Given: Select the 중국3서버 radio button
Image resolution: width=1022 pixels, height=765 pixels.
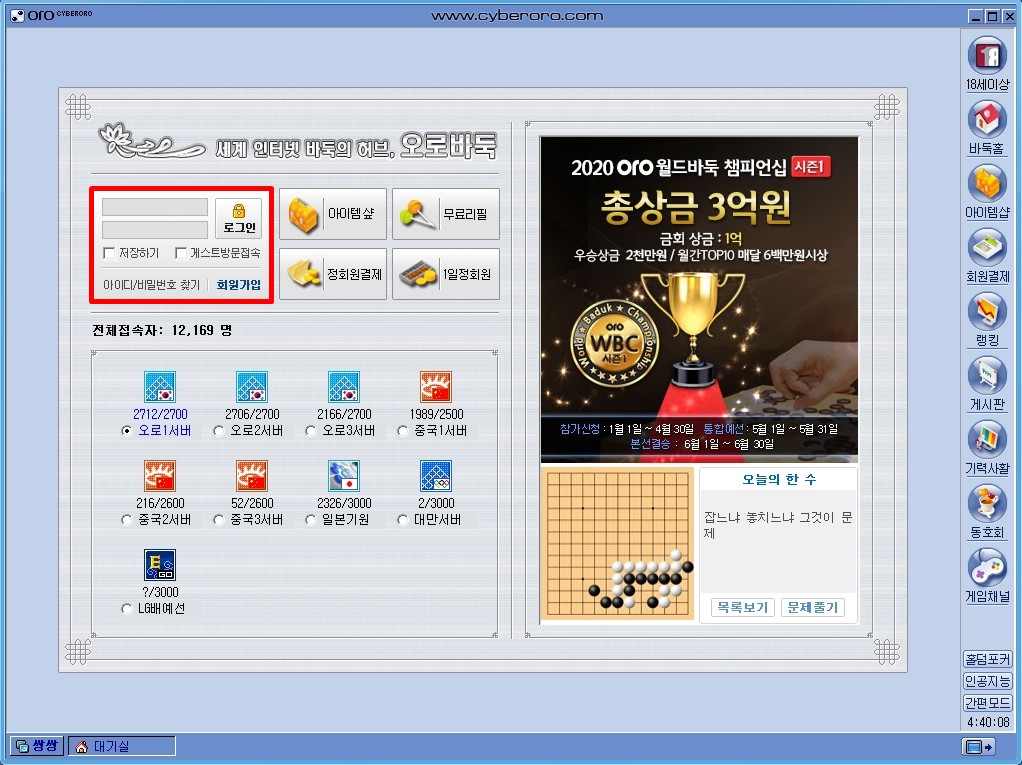Looking at the screenshot, I should (x=218, y=520).
